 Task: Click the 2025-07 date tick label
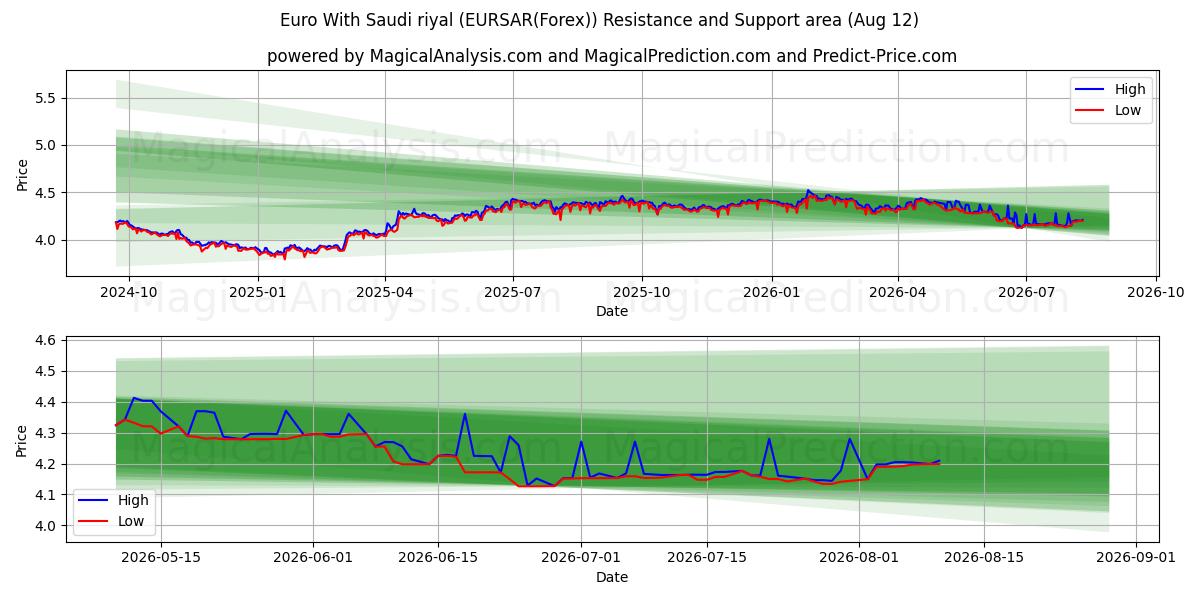click(513, 293)
